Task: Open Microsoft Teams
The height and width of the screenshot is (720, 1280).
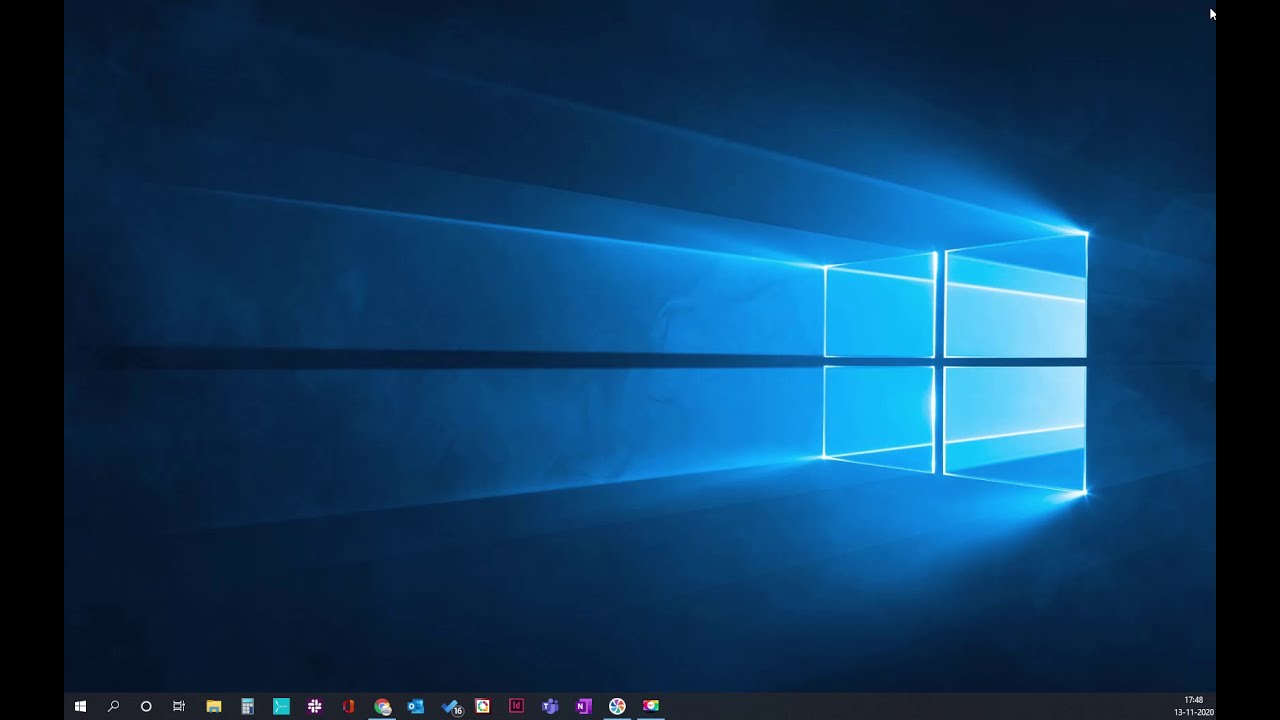Action: tap(550, 706)
